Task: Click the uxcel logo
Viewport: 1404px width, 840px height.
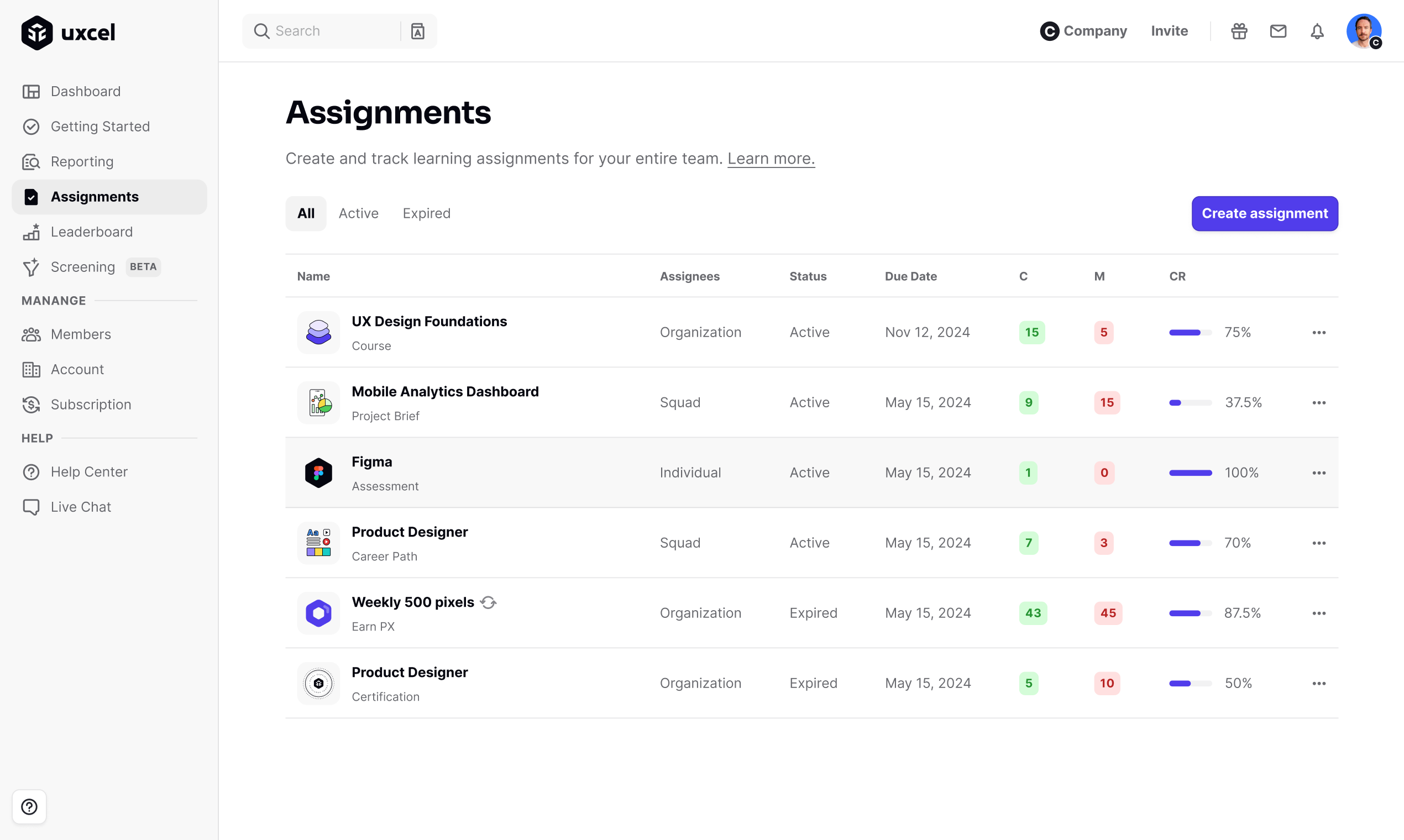Action: (68, 32)
